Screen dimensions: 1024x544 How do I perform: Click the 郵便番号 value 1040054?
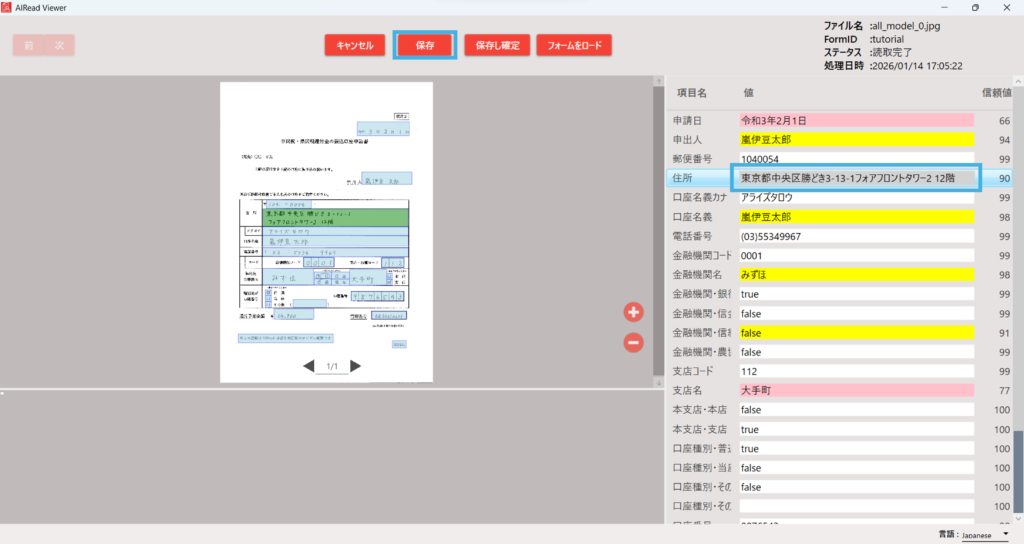(855, 159)
